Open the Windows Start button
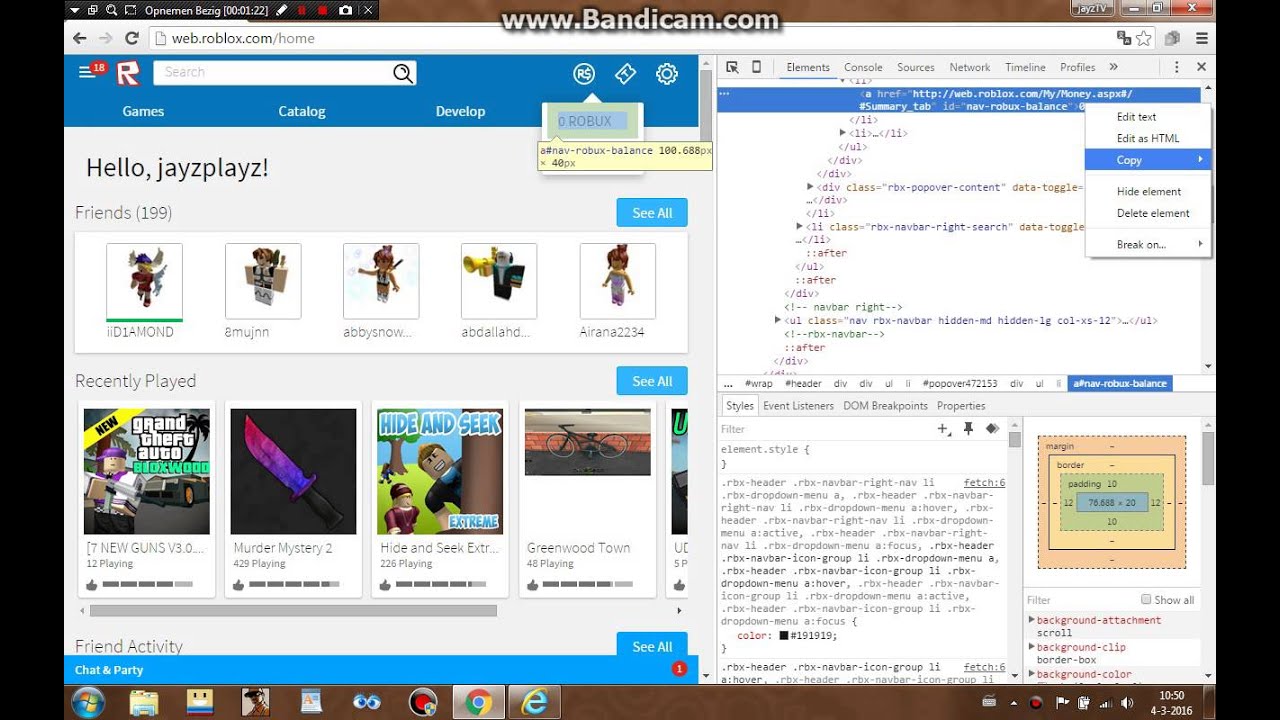This screenshot has width=1280, height=720. [x=88, y=702]
